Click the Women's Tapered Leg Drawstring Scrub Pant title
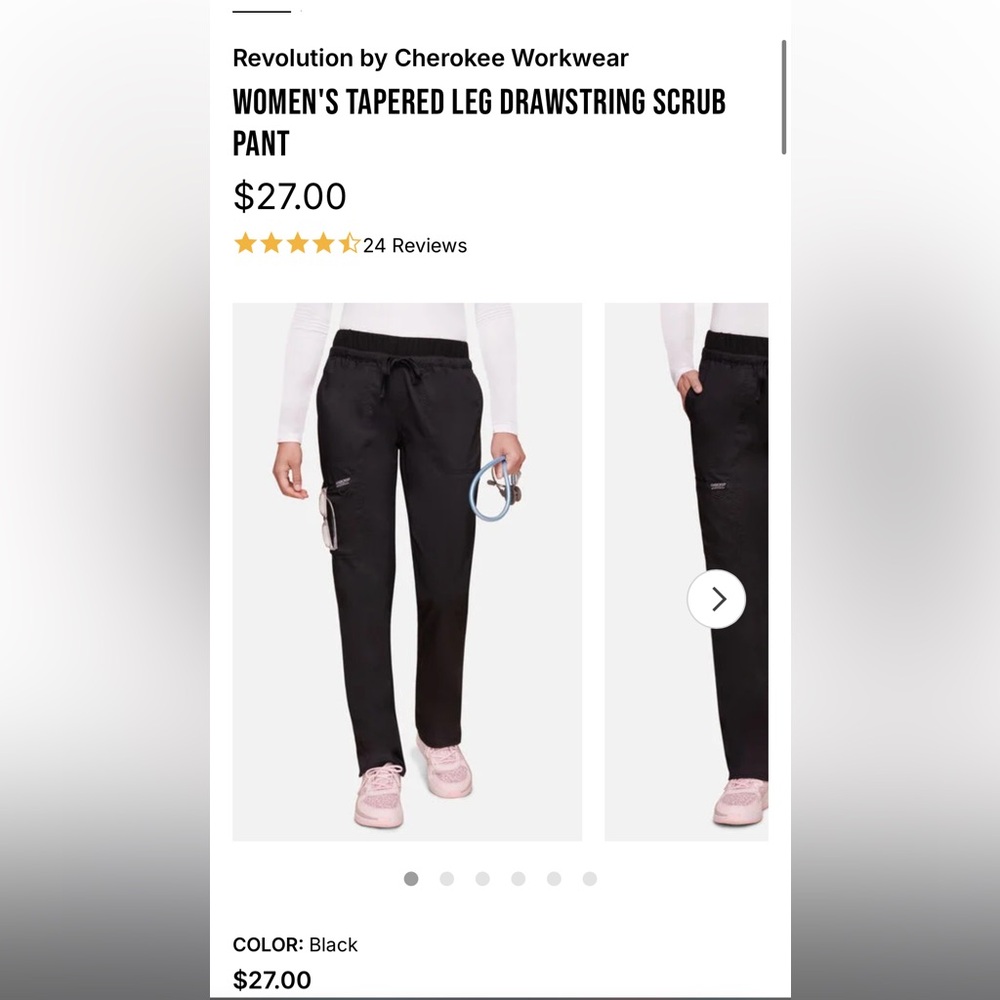This screenshot has height=1000, width=1000. 479,122
